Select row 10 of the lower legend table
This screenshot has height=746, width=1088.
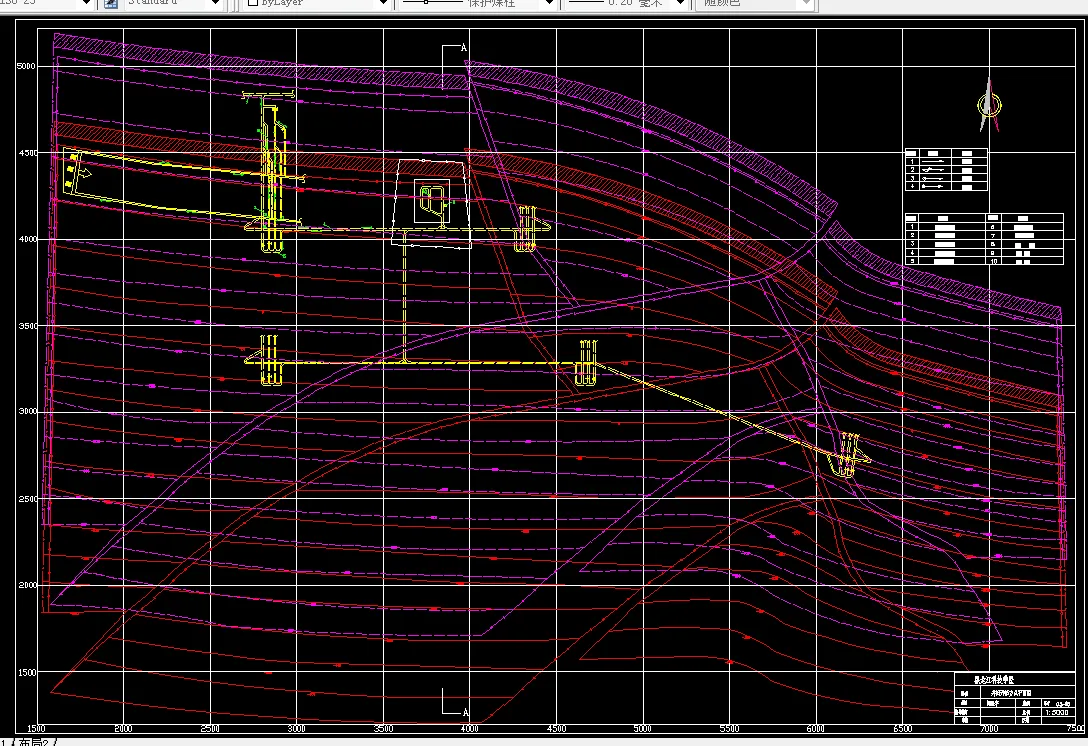click(x=1024, y=261)
